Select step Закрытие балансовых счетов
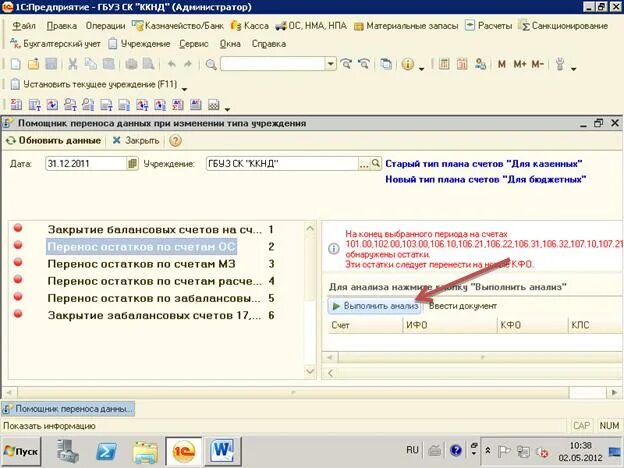 tap(154, 230)
